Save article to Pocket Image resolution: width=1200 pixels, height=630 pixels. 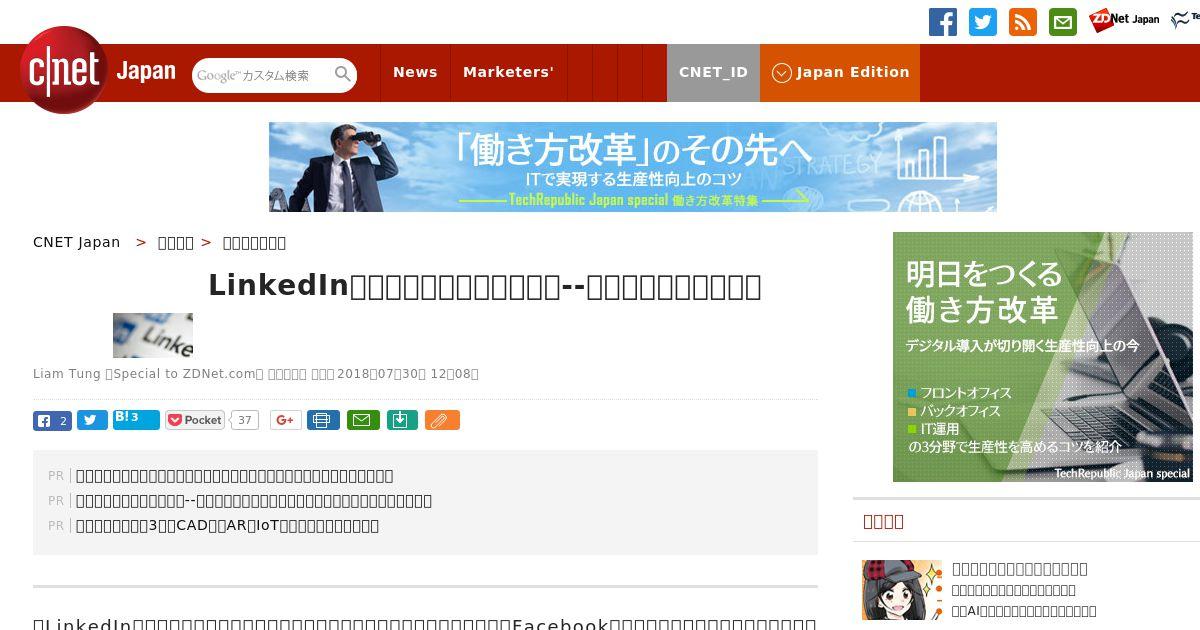[195, 420]
